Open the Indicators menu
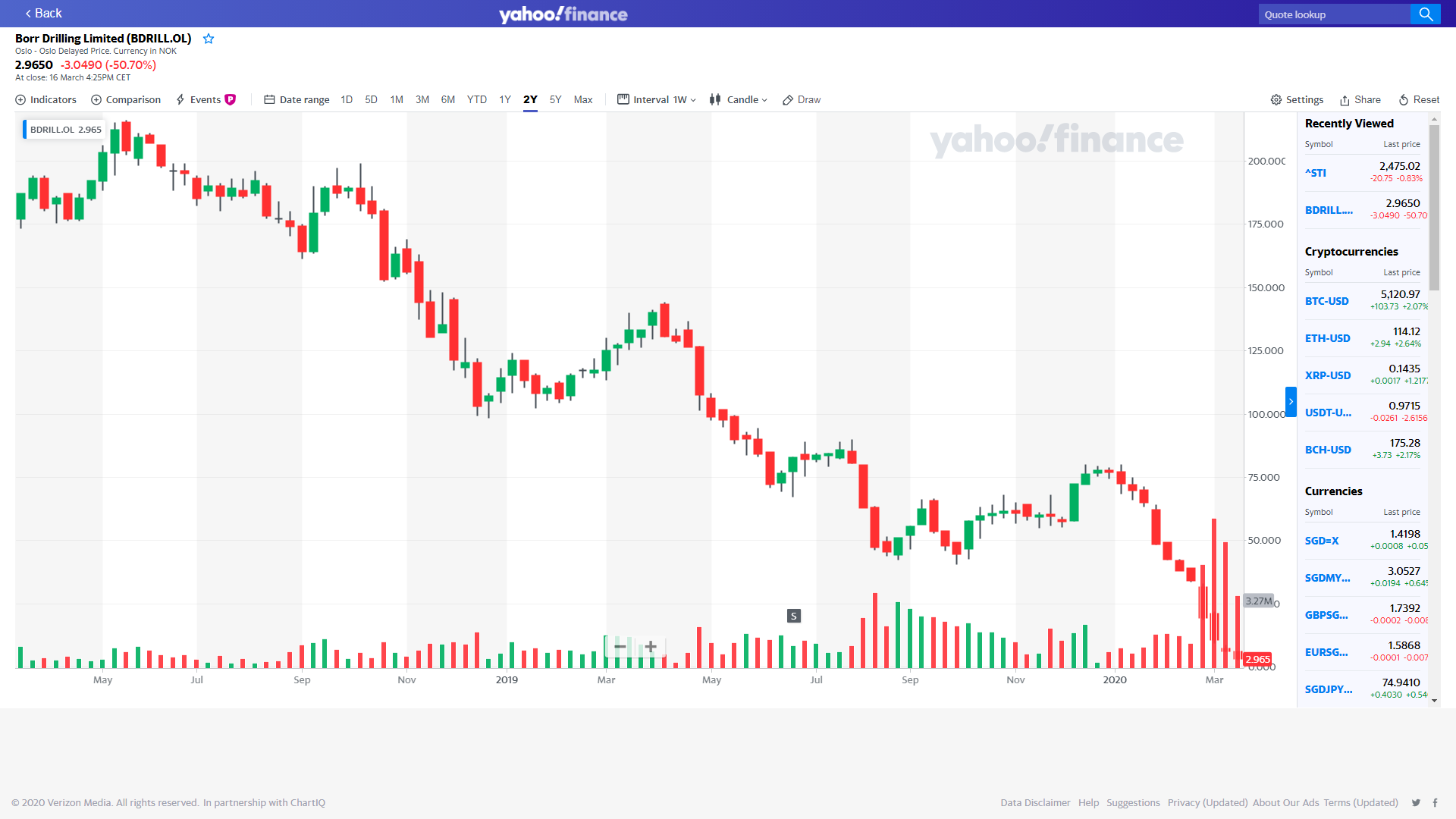The width and height of the screenshot is (1456, 819). 46,99
